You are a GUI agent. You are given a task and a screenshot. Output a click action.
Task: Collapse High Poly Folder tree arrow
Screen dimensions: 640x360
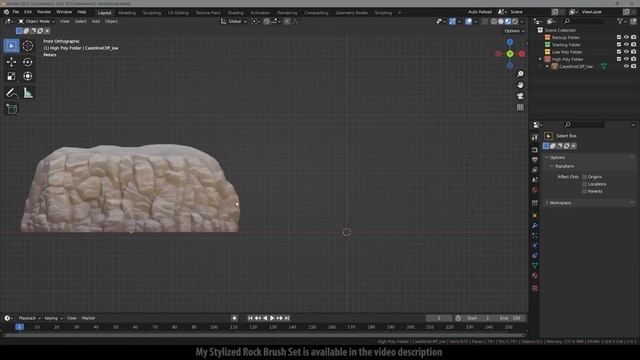[x=540, y=59]
